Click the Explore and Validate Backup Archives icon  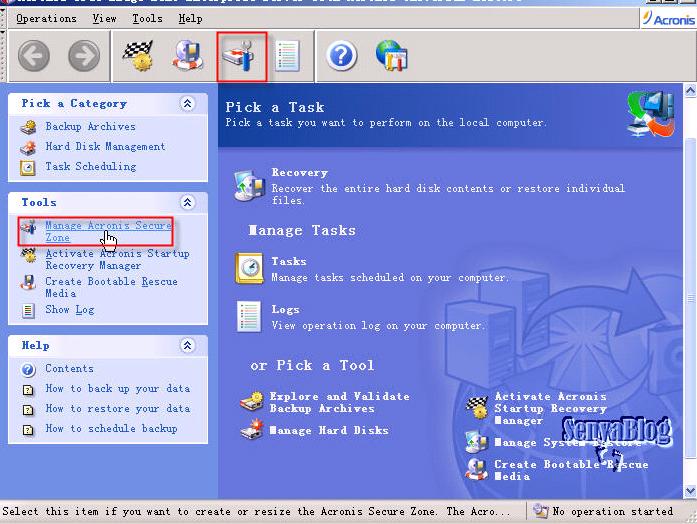coord(252,401)
